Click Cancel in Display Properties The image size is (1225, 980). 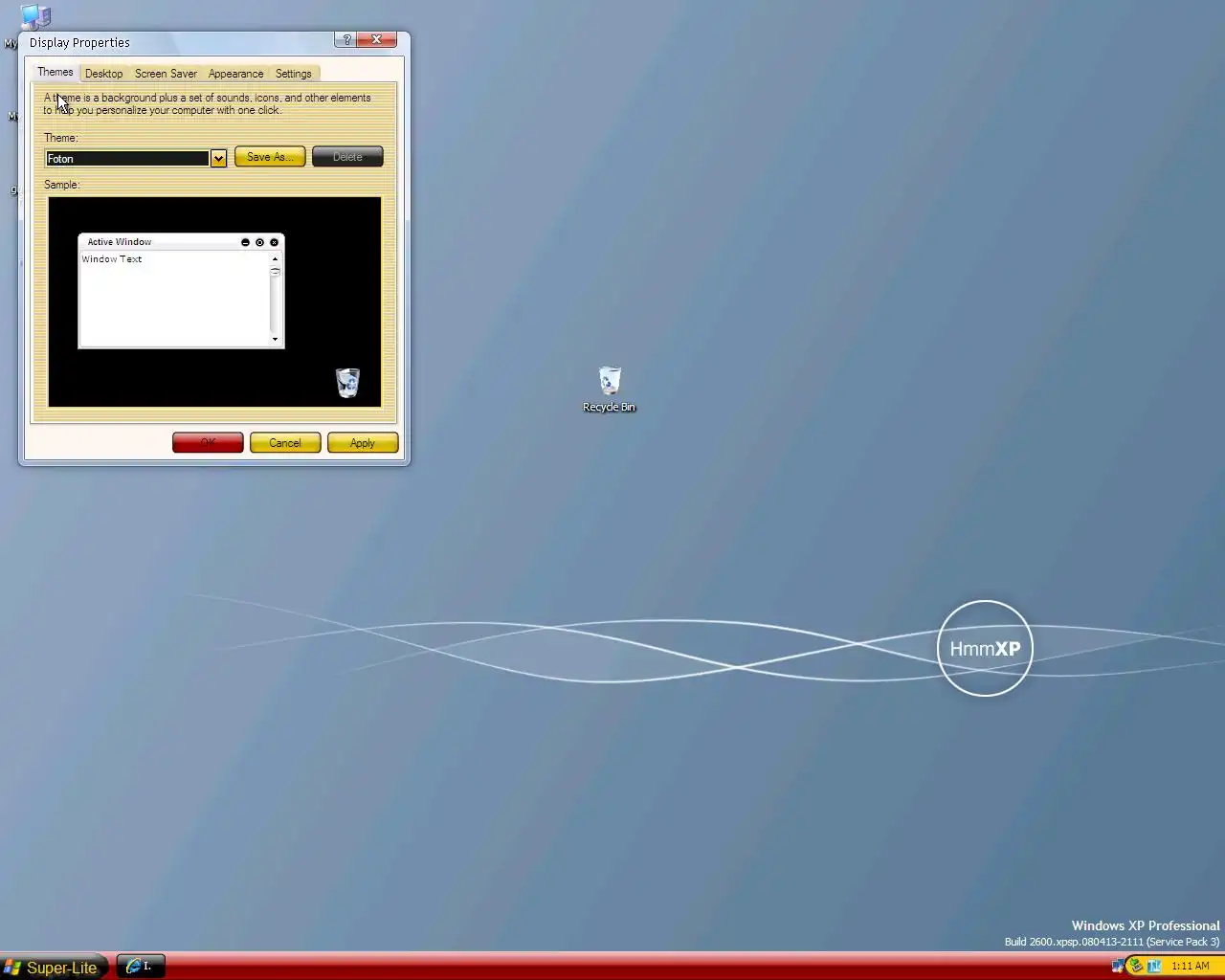click(x=285, y=443)
